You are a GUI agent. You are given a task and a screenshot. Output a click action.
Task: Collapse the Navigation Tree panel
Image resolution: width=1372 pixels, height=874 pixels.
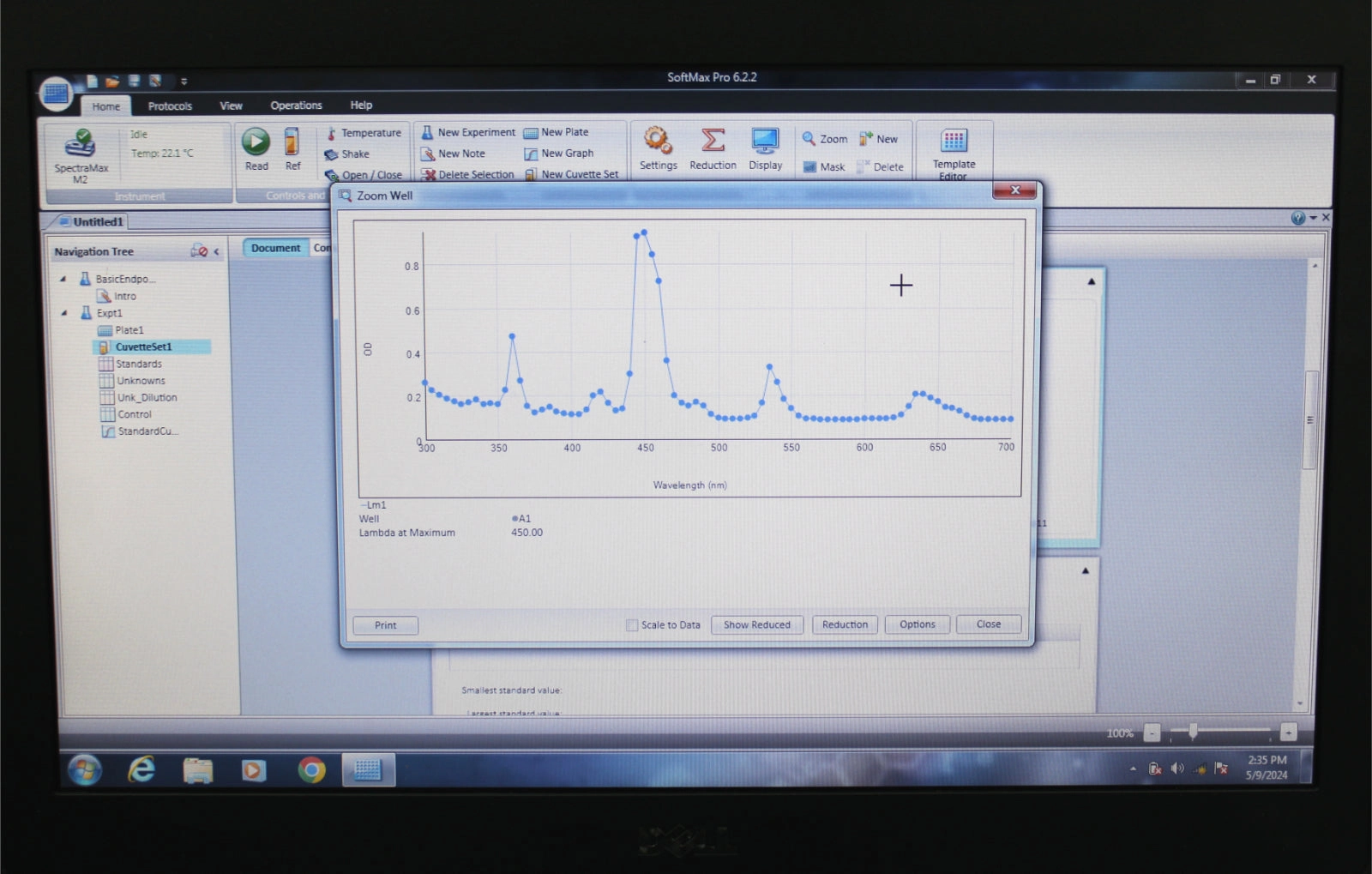[x=217, y=251]
